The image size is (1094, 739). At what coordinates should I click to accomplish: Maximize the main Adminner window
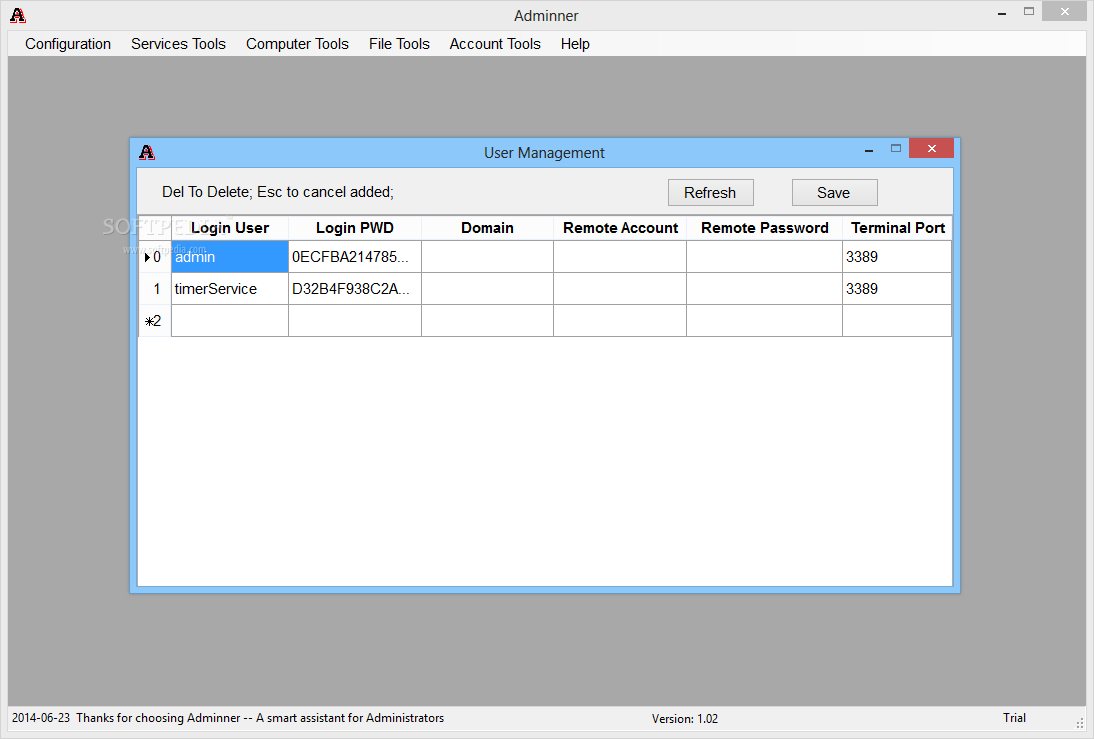pyautogui.click(x=1028, y=11)
